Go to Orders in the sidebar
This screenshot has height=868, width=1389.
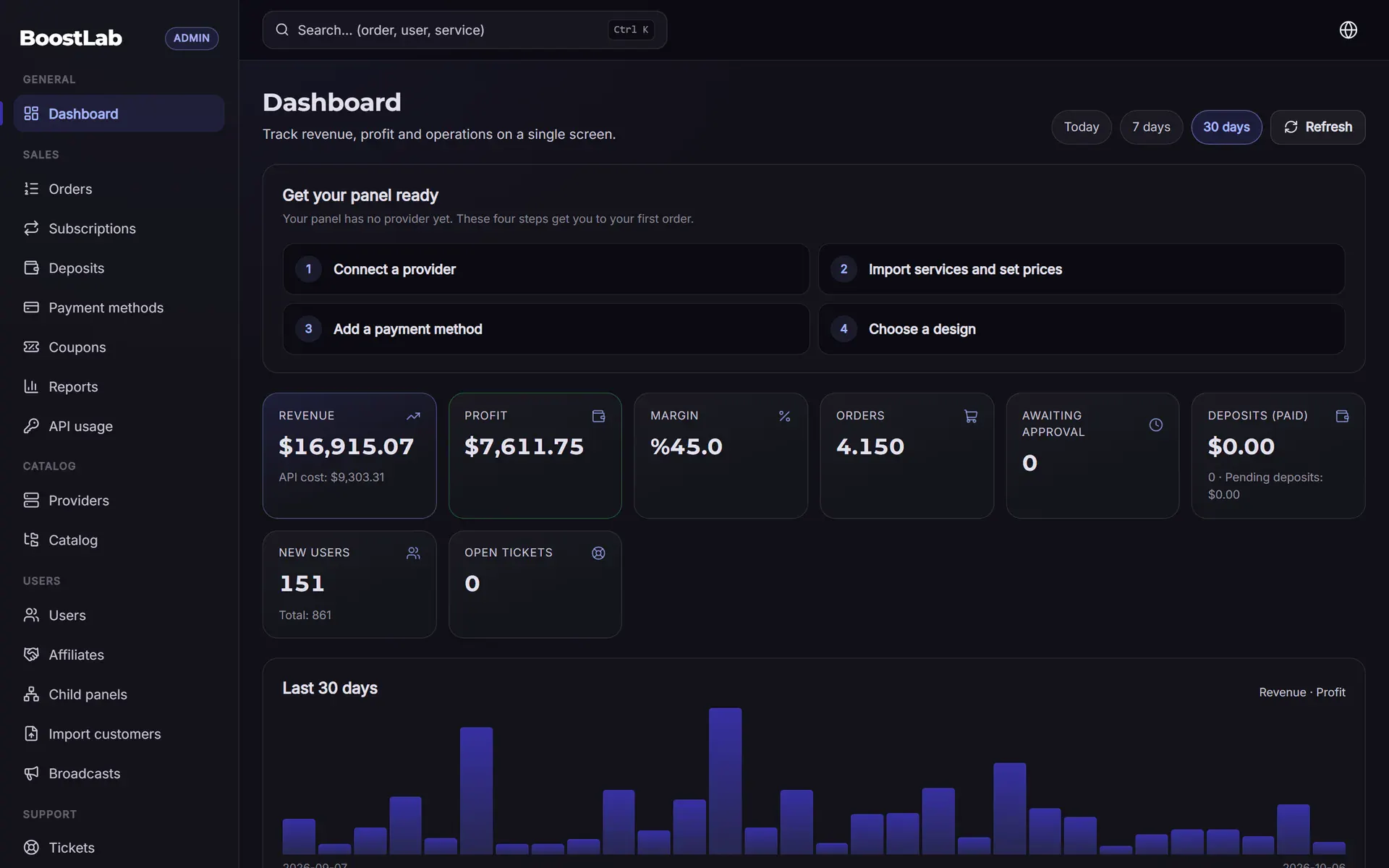click(x=119, y=189)
